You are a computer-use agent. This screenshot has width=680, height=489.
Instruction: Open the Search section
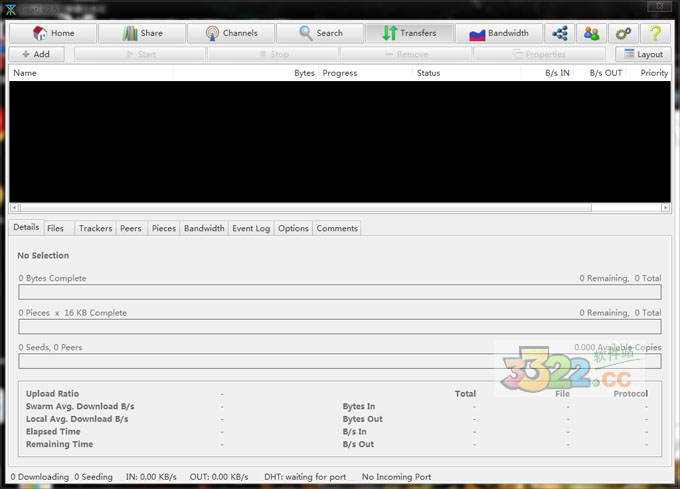click(x=320, y=33)
